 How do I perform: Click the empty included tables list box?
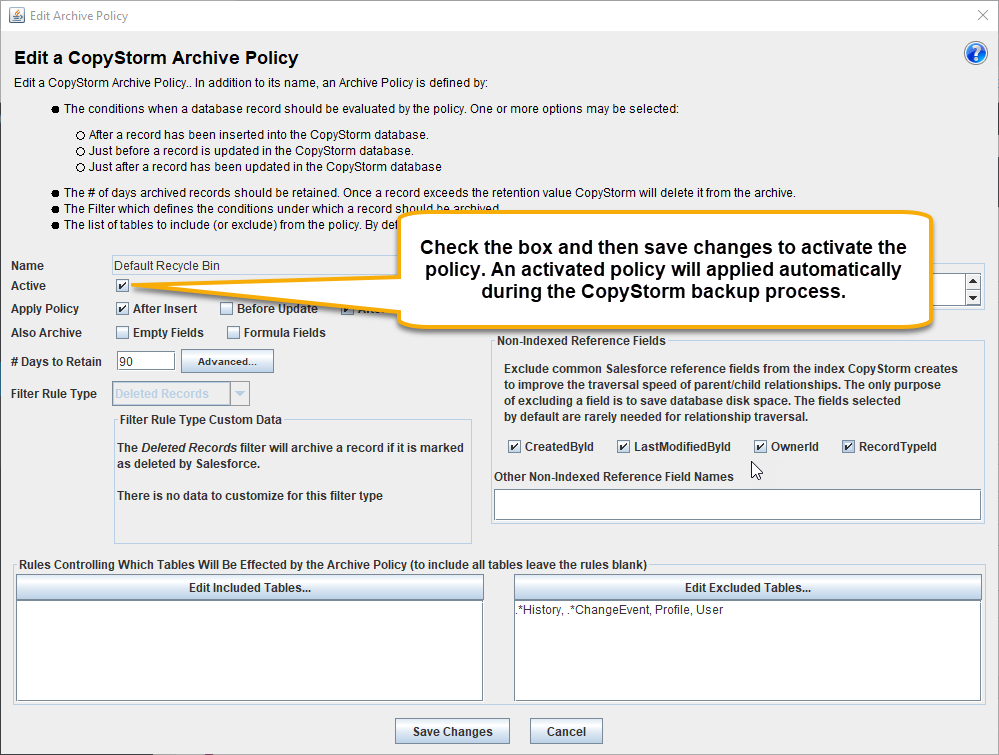250,651
